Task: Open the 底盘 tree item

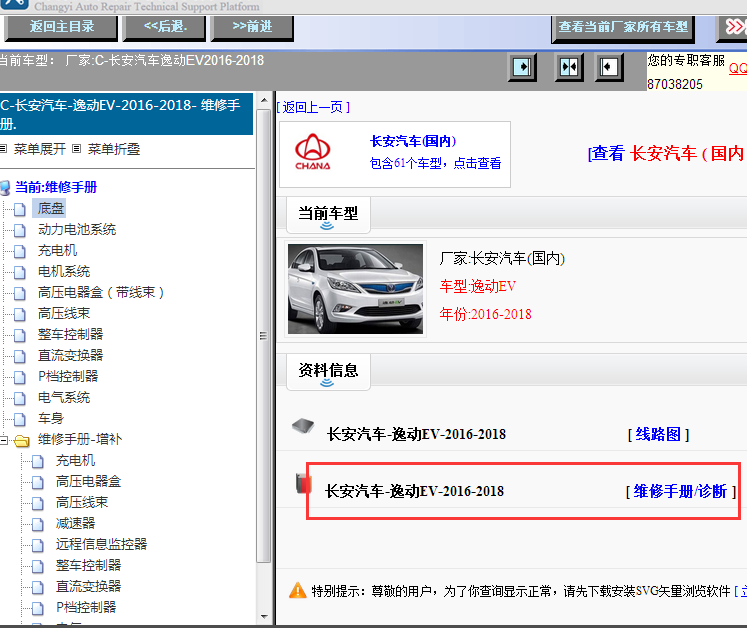Action: click(50, 208)
